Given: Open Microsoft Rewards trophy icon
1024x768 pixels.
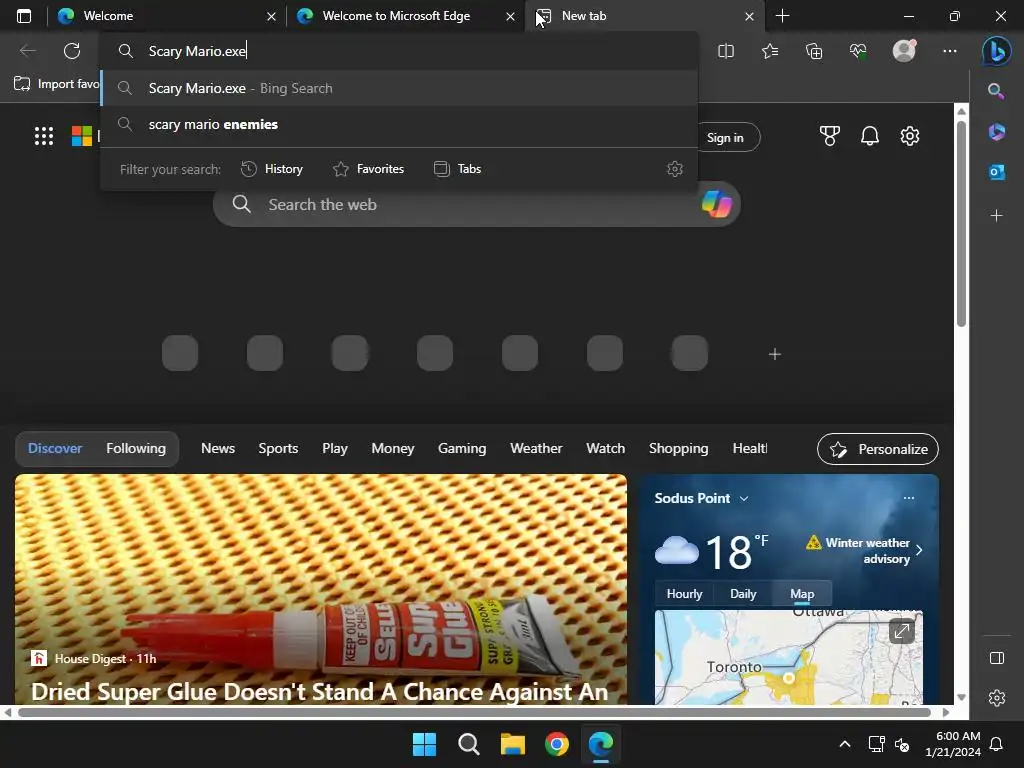Looking at the screenshot, I should [x=829, y=136].
